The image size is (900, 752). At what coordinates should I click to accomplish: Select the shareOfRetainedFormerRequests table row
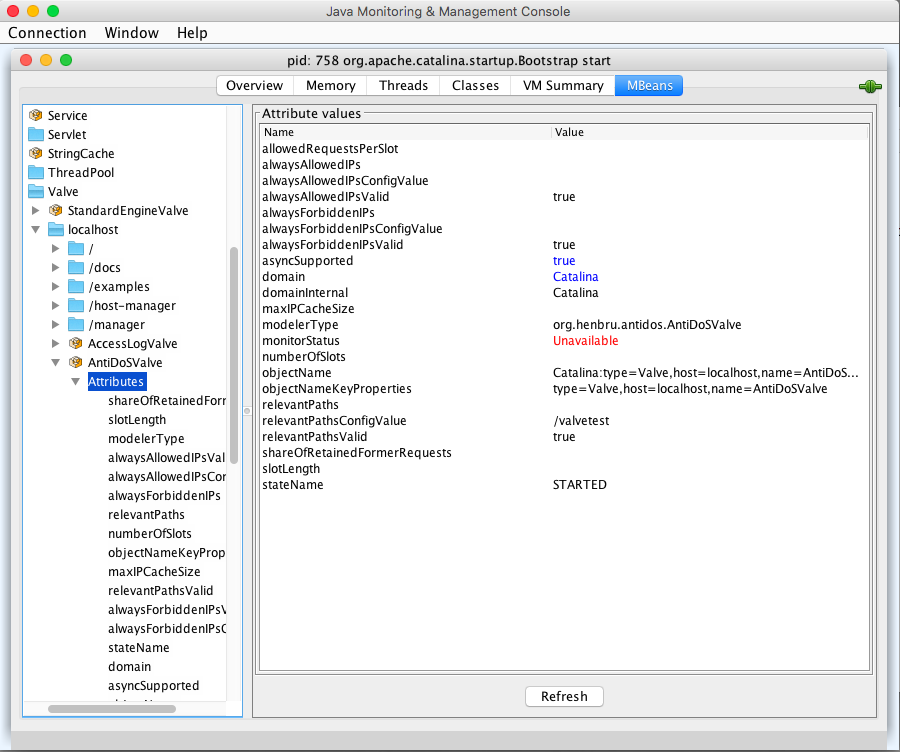564,452
